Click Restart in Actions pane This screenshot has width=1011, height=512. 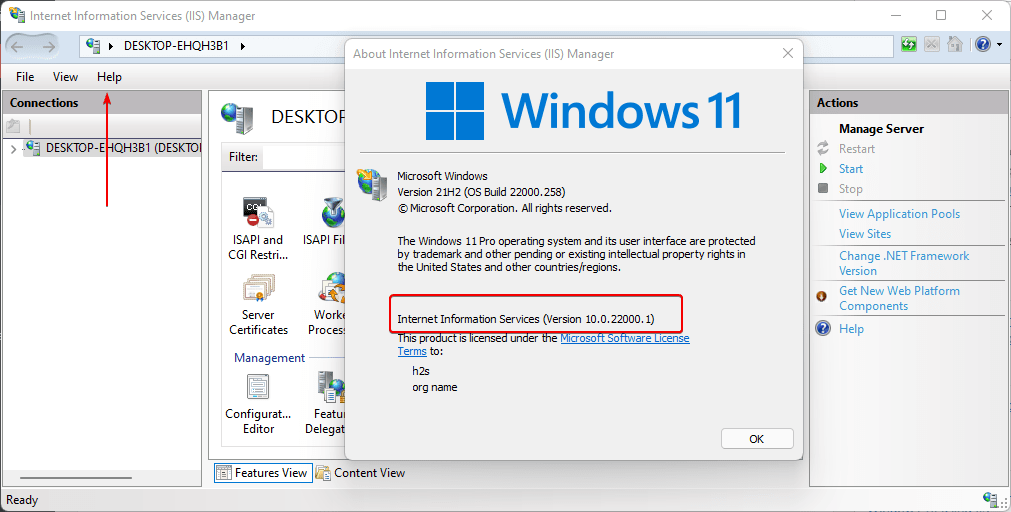coord(857,149)
